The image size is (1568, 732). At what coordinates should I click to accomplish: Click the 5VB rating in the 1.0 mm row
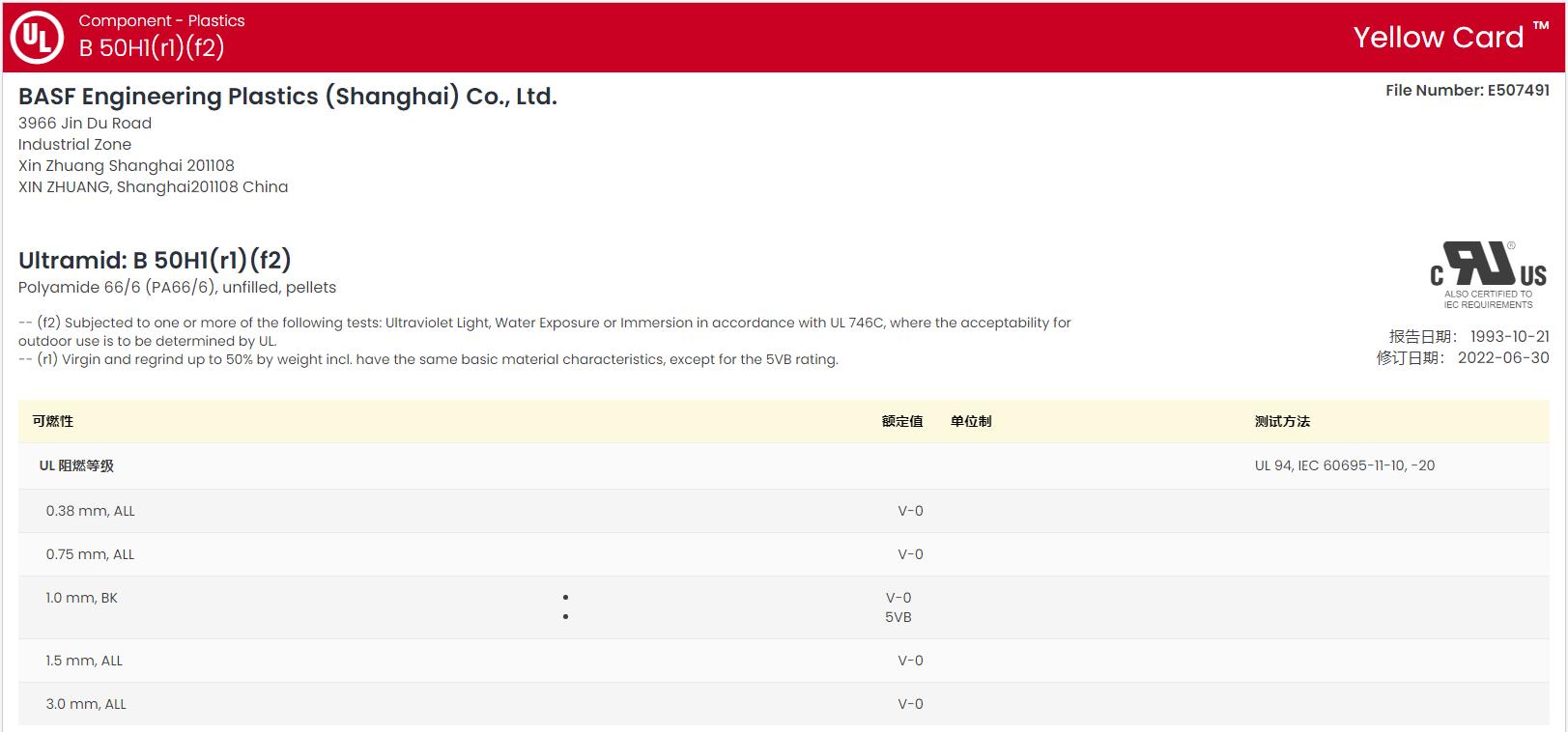[x=898, y=617]
